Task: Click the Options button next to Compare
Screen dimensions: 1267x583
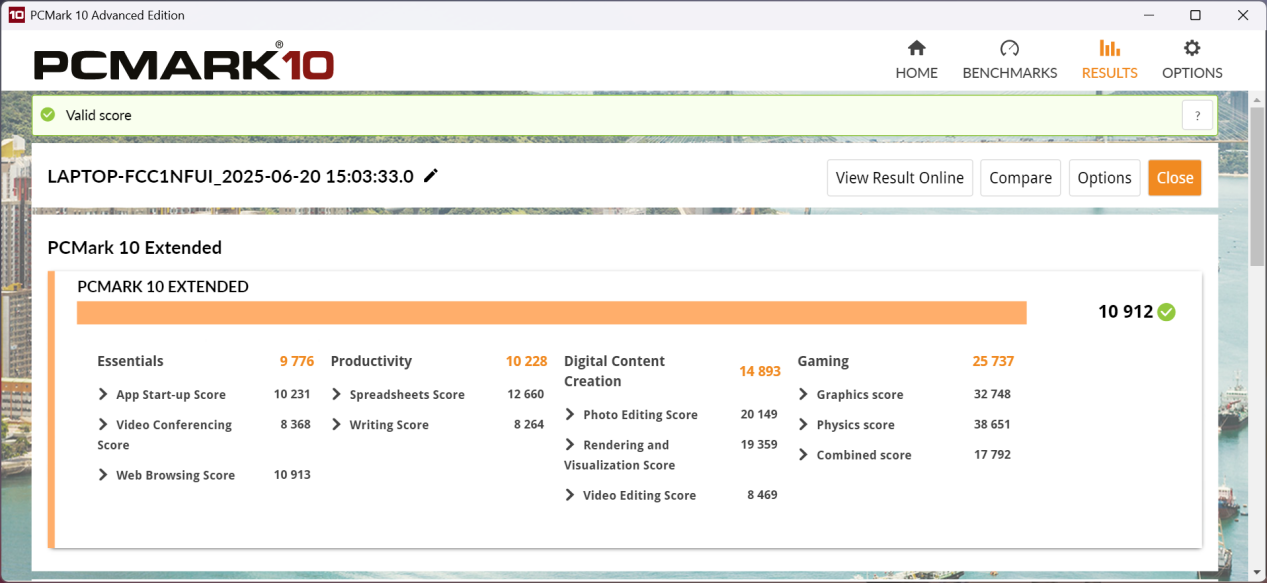Action: click(1104, 178)
